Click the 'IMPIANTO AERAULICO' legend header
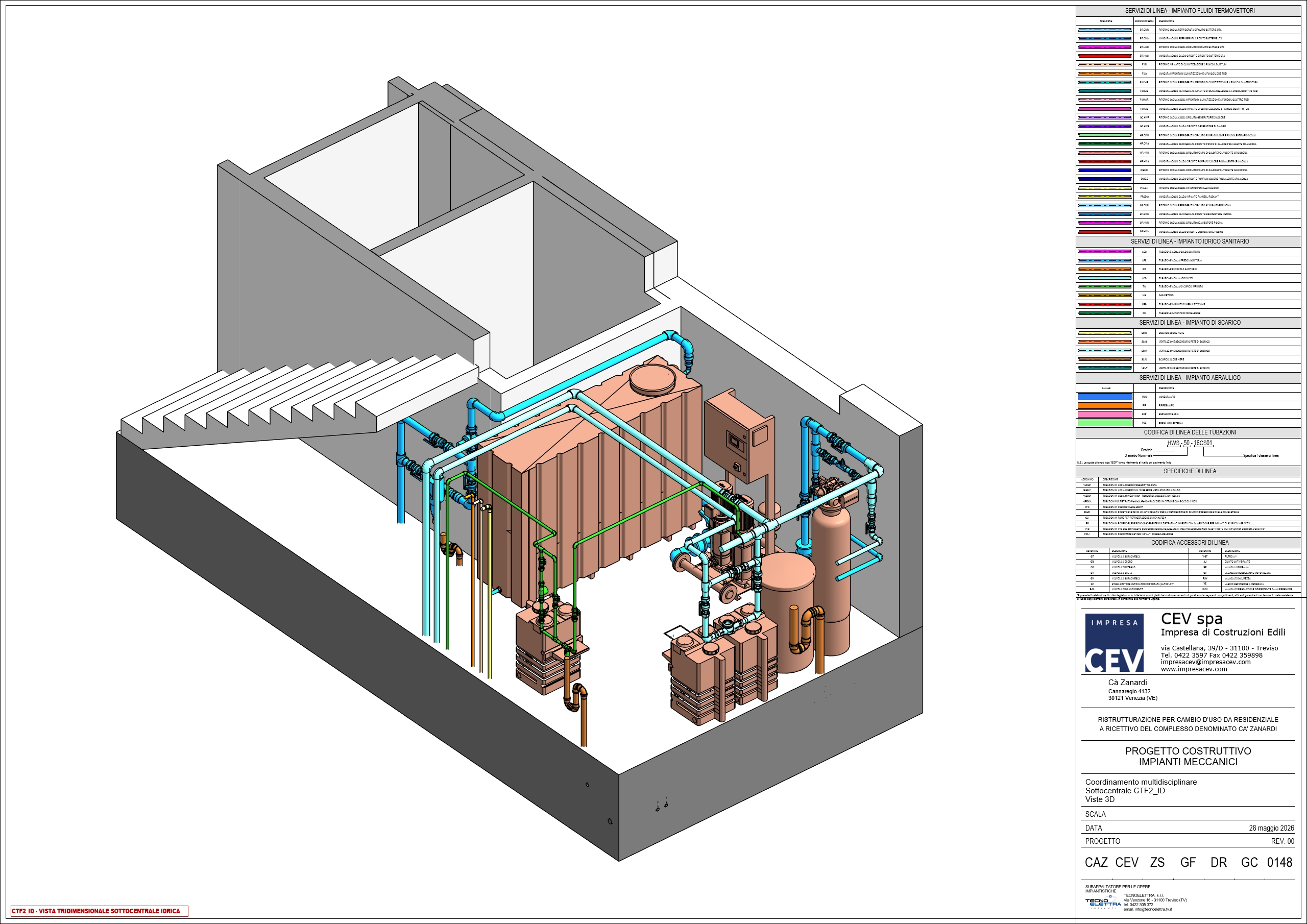The image size is (1307, 924). (x=1189, y=378)
